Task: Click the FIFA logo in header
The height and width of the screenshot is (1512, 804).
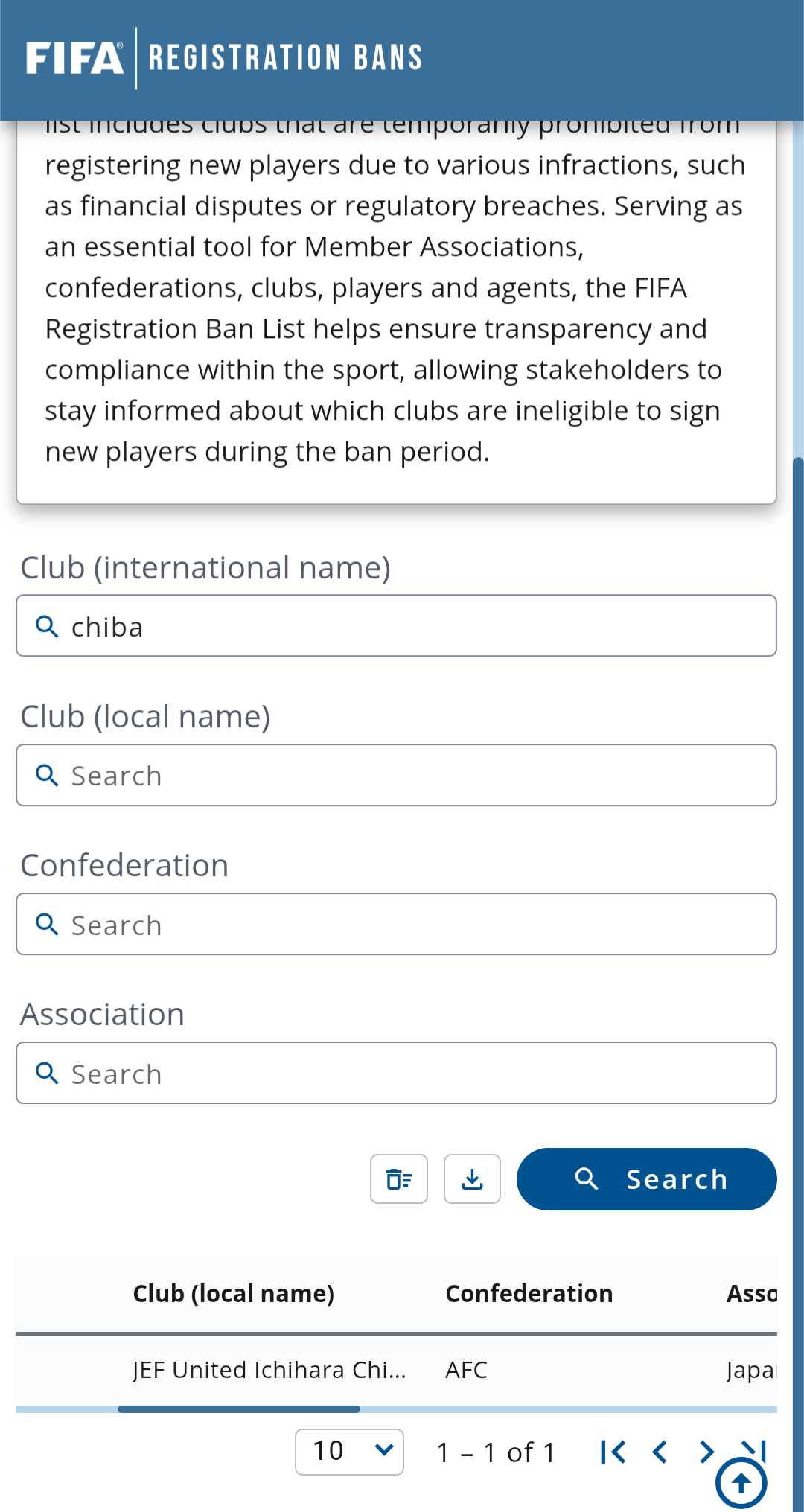Action: click(74, 58)
